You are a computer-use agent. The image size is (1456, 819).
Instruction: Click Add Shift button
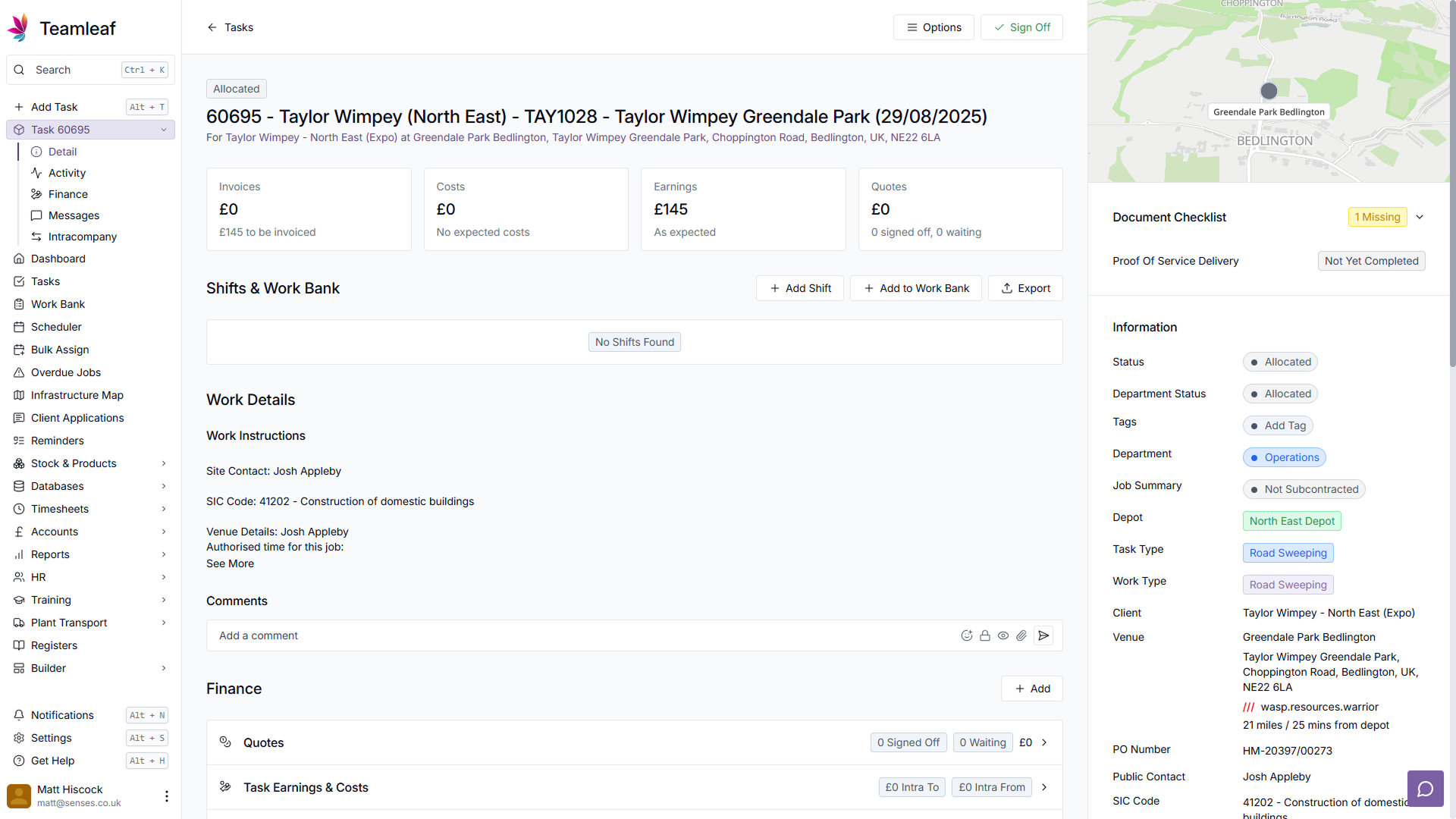point(800,288)
